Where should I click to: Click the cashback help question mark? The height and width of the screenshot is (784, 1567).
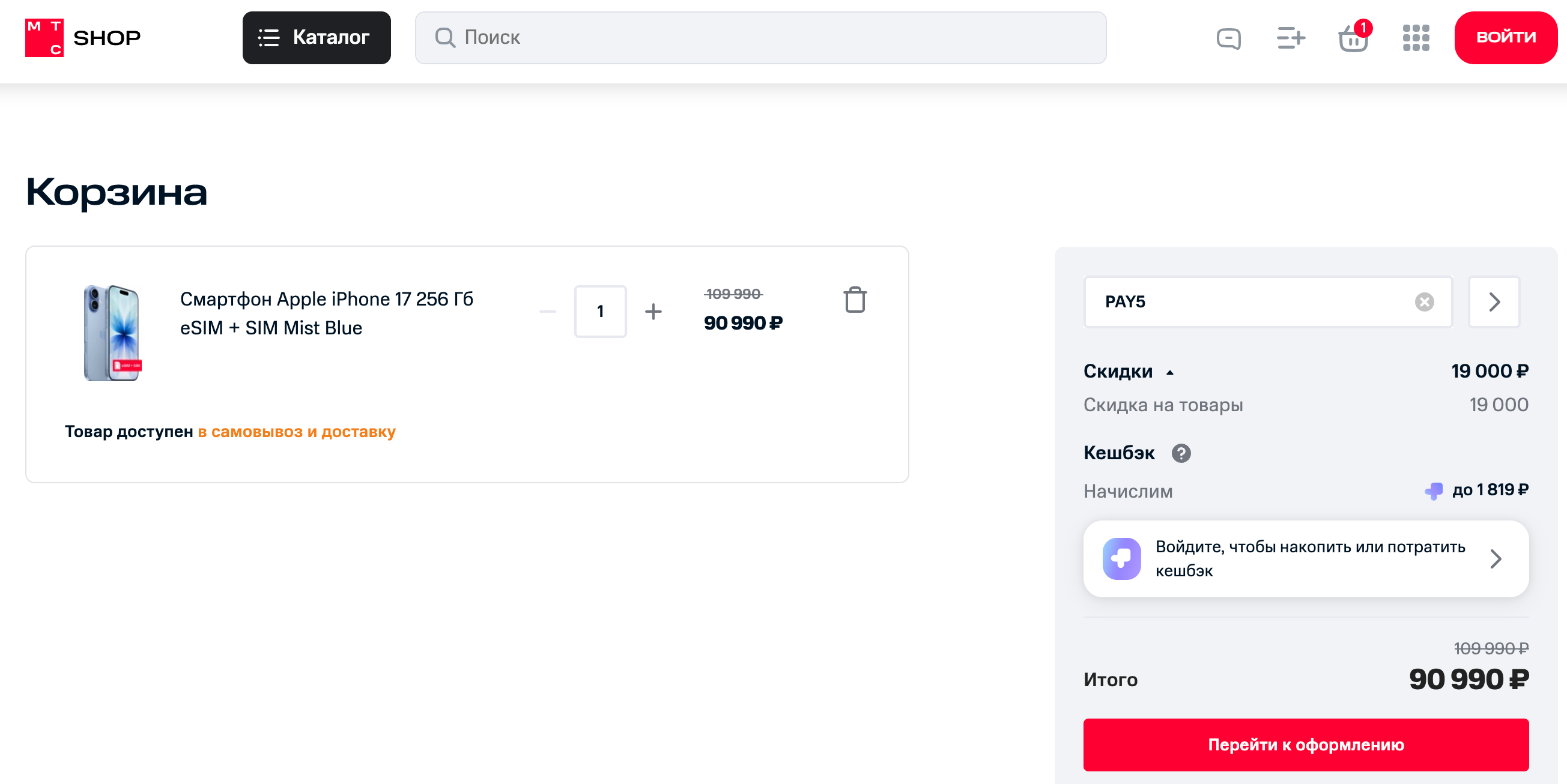click(1181, 453)
